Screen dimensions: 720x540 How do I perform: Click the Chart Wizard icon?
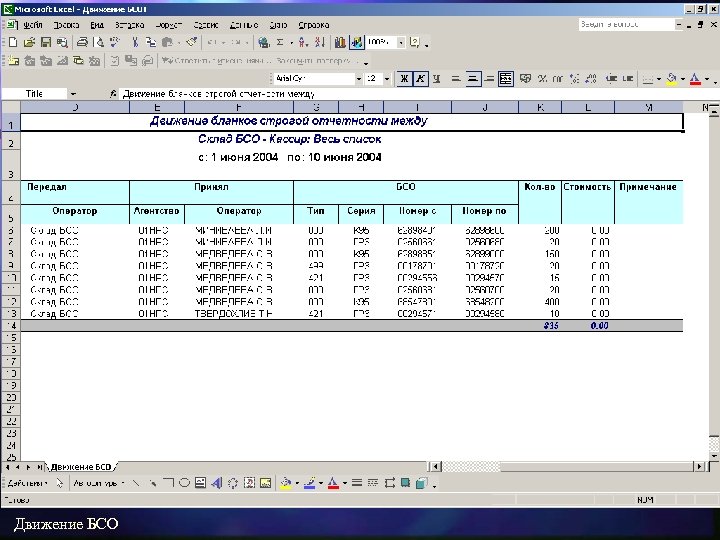click(339, 43)
